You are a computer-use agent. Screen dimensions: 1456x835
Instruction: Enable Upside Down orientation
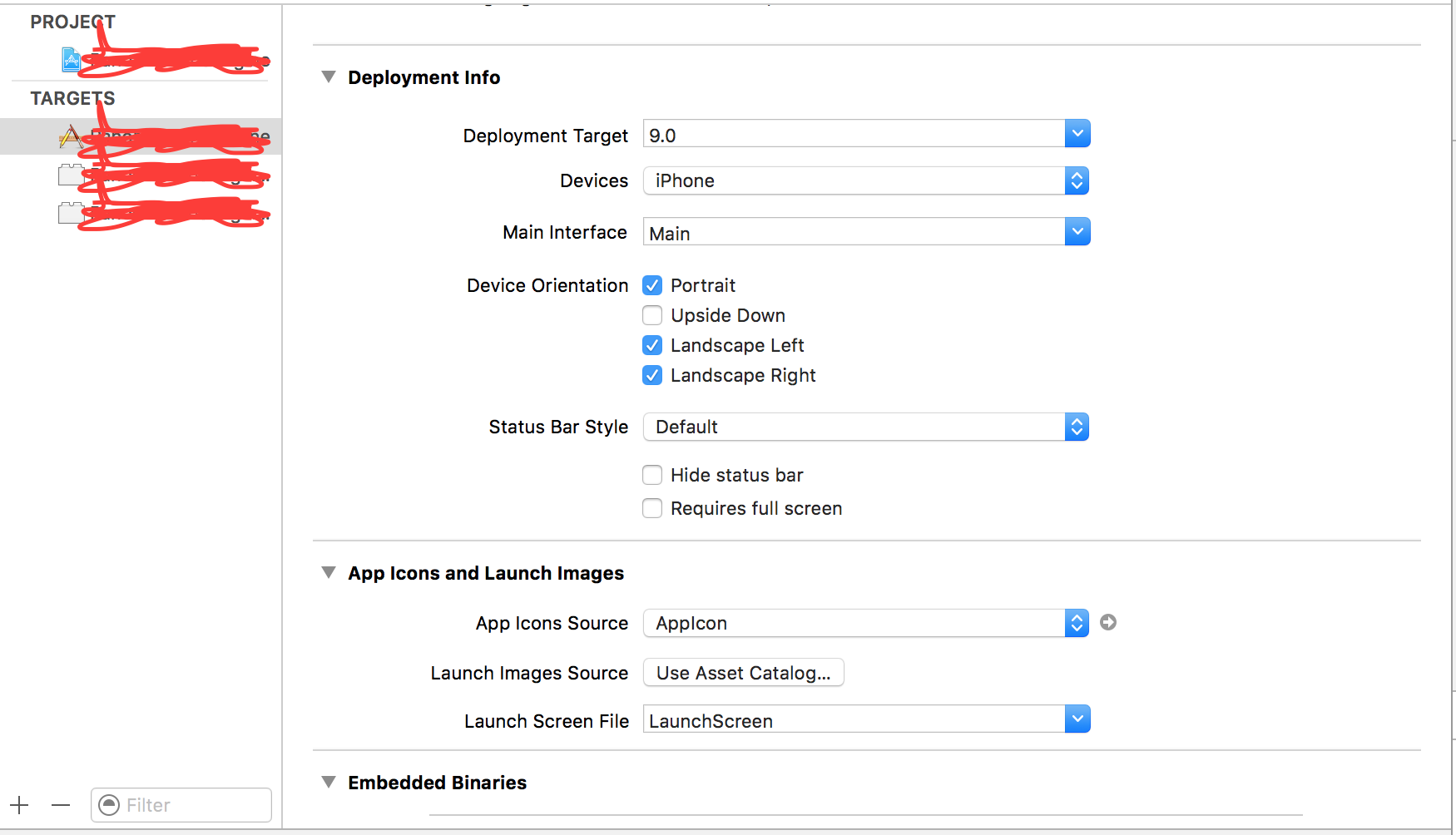click(x=652, y=315)
